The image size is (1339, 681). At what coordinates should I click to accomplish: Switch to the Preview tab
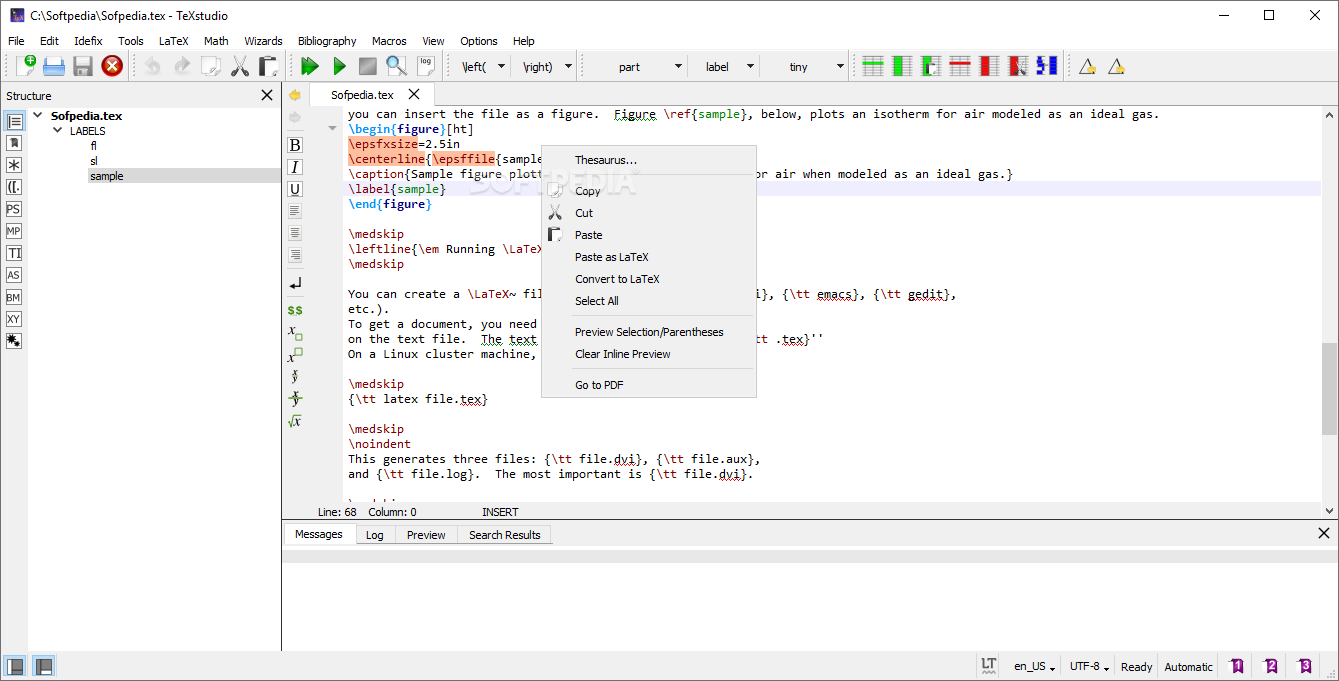click(x=426, y=535)
